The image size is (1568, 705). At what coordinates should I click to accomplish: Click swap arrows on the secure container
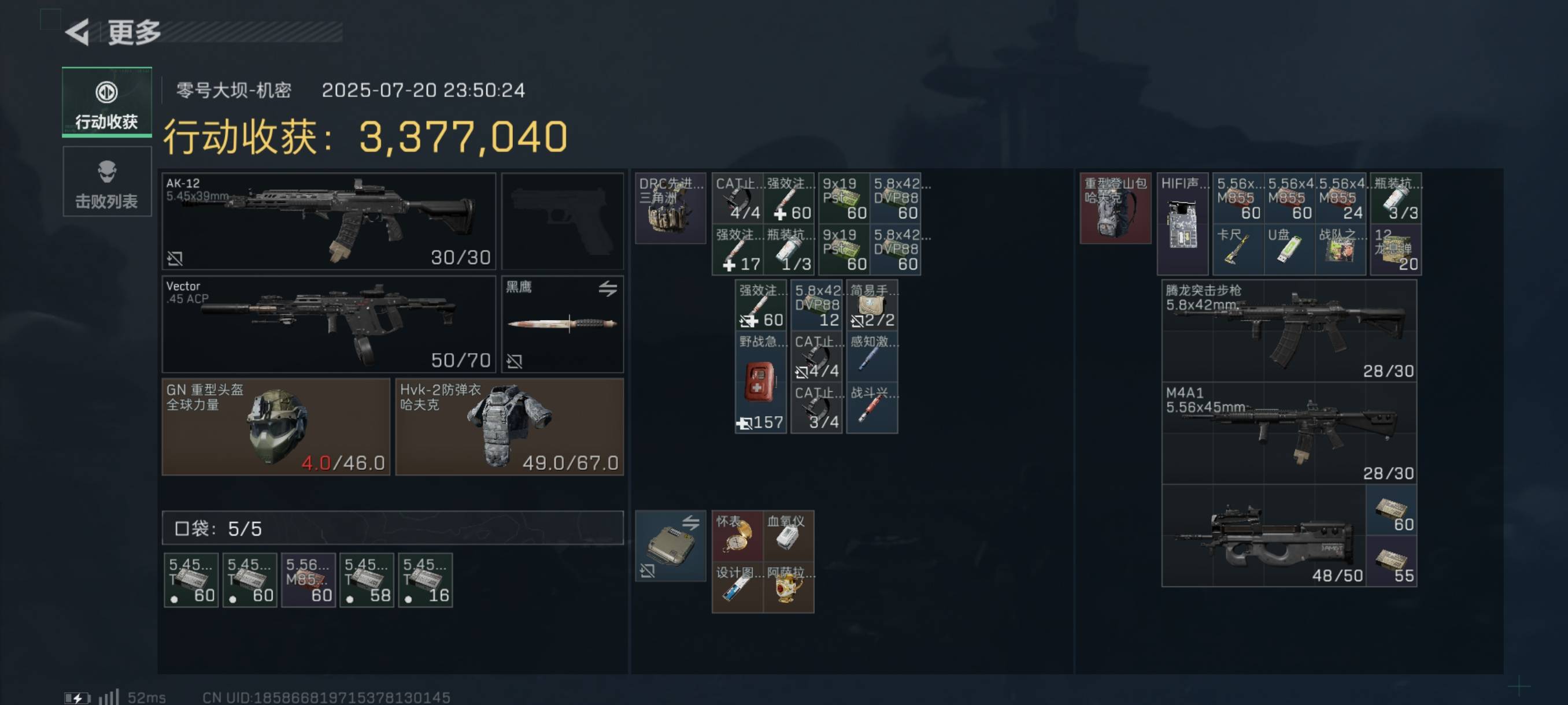click(690, 522)
